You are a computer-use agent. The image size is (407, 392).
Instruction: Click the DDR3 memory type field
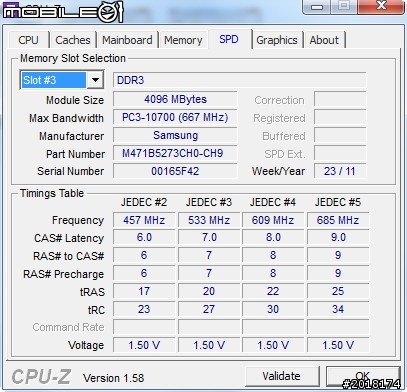click(x=239, y=80)
